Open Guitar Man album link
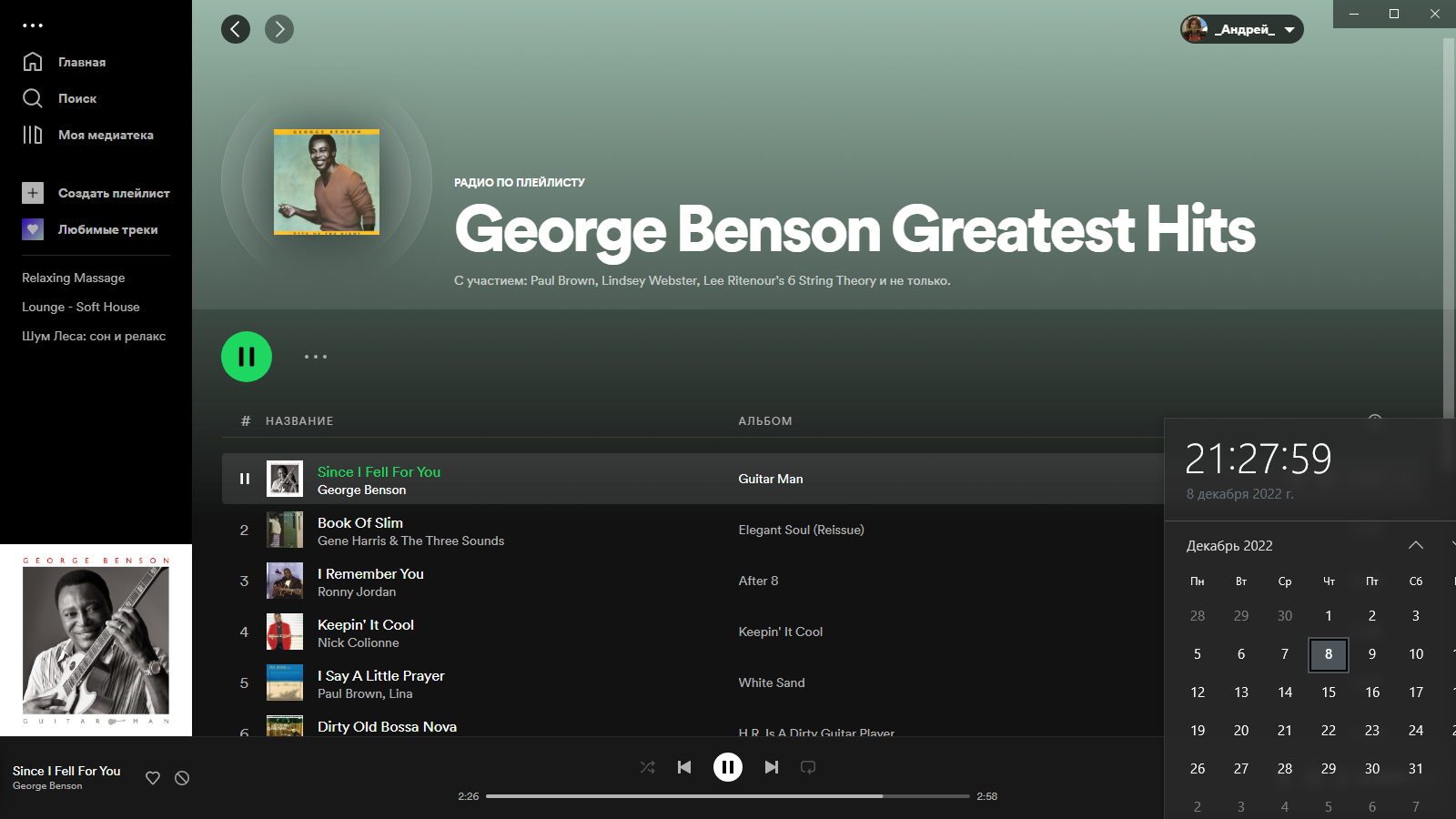This screenshot has height=819, width=1456. tap(771, 479)
